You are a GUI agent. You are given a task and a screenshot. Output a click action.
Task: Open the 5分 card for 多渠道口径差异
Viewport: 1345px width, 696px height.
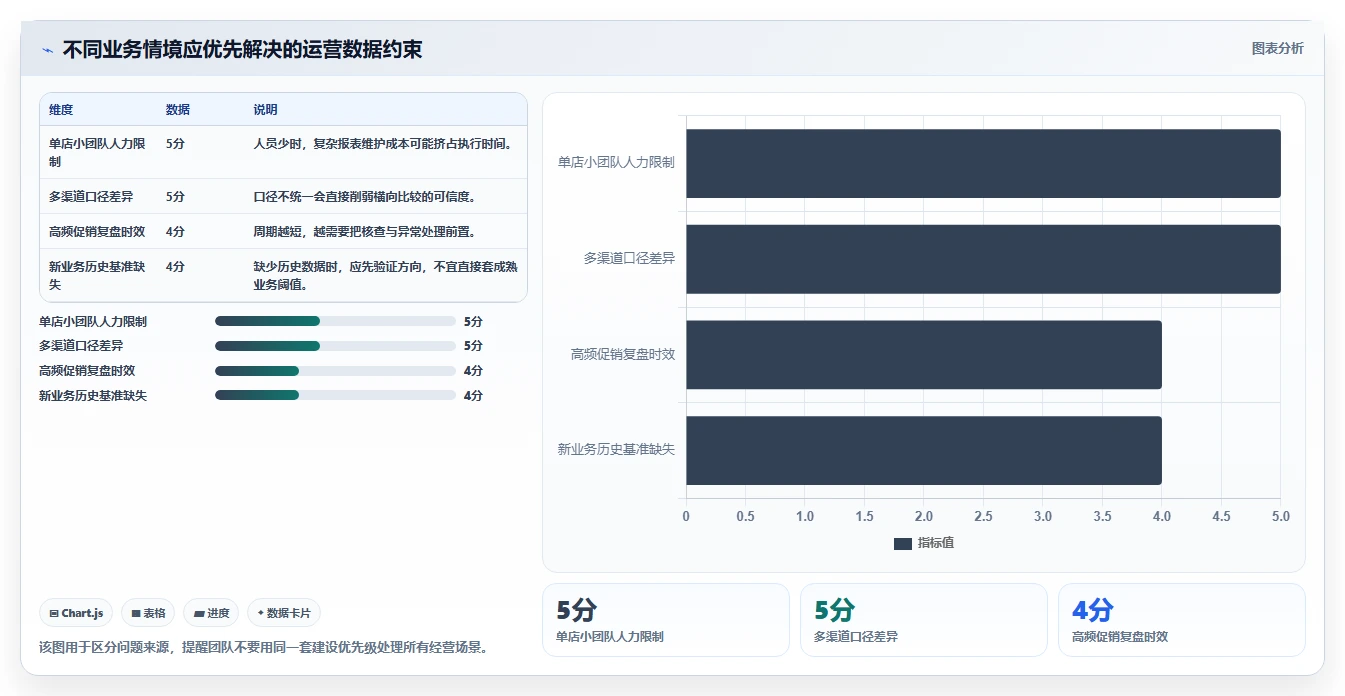[924, 620]
